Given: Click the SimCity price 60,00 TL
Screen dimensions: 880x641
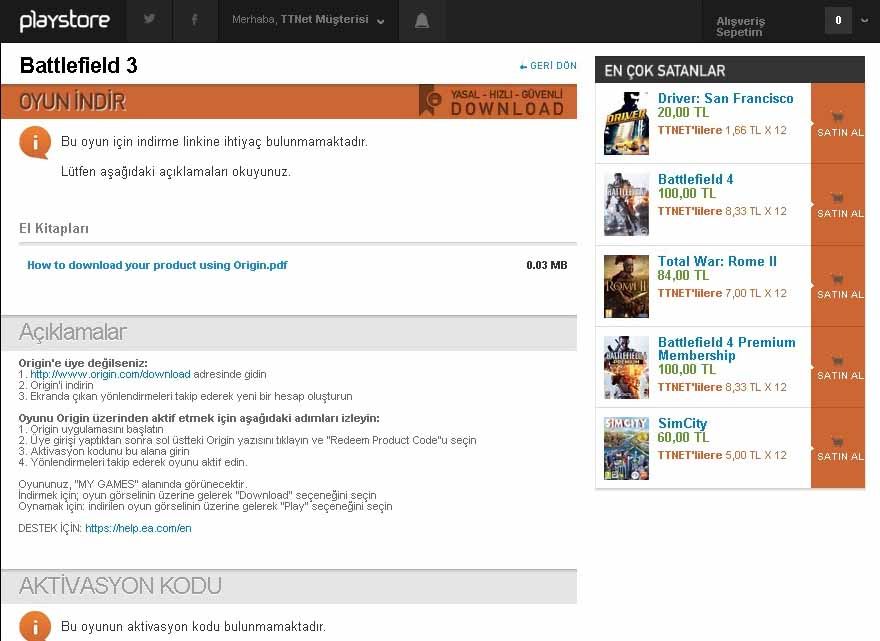Looking at the screenshot, I should tap(683, 437).
